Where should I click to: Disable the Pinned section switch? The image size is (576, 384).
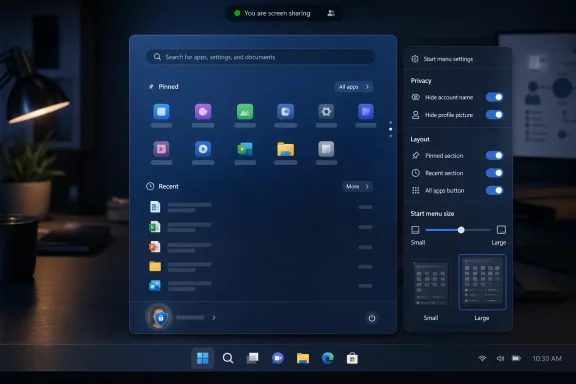[x=494, y=155]
